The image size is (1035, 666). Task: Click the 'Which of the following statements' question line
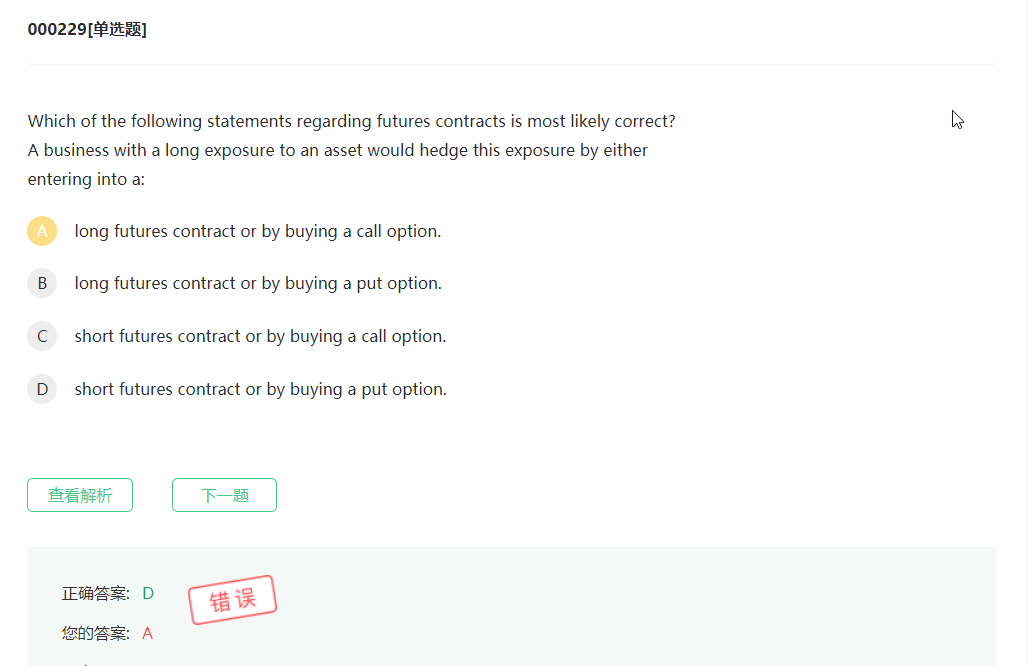point(351,121)
